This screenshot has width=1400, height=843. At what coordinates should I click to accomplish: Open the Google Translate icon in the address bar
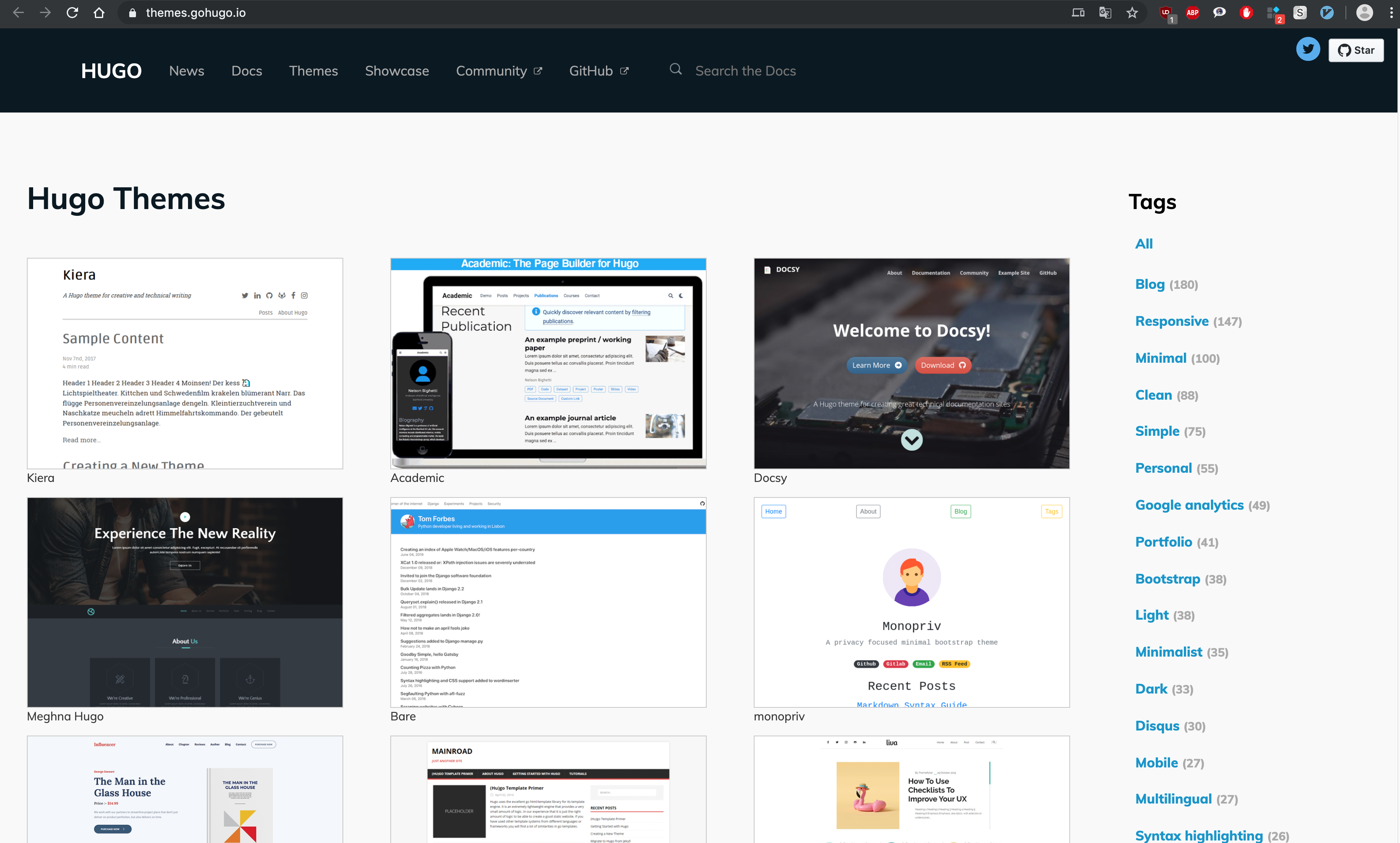click(x=1105, y=13)
